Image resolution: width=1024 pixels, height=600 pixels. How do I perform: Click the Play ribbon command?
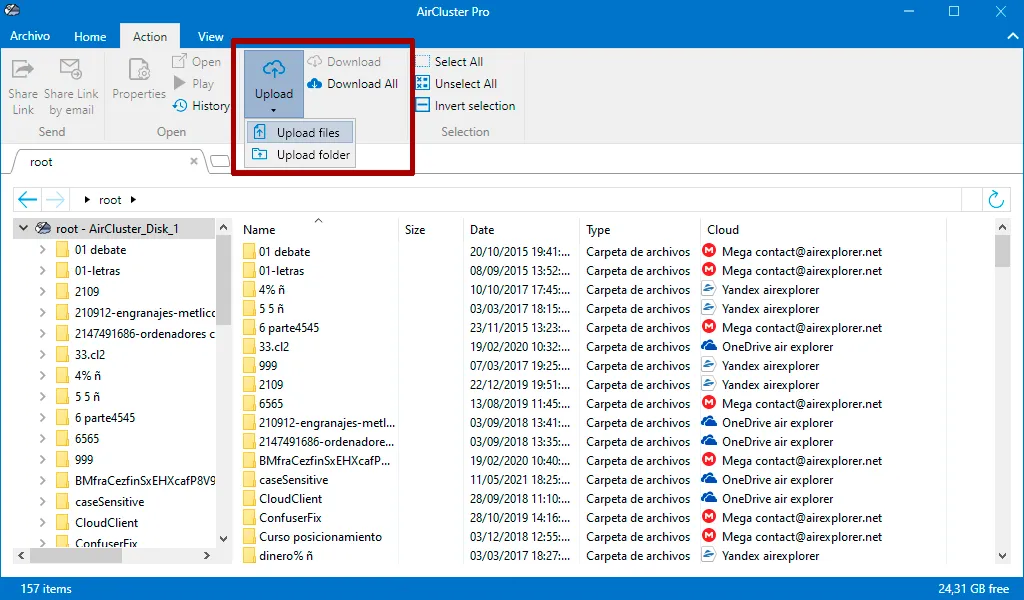(x=194, y=84)
